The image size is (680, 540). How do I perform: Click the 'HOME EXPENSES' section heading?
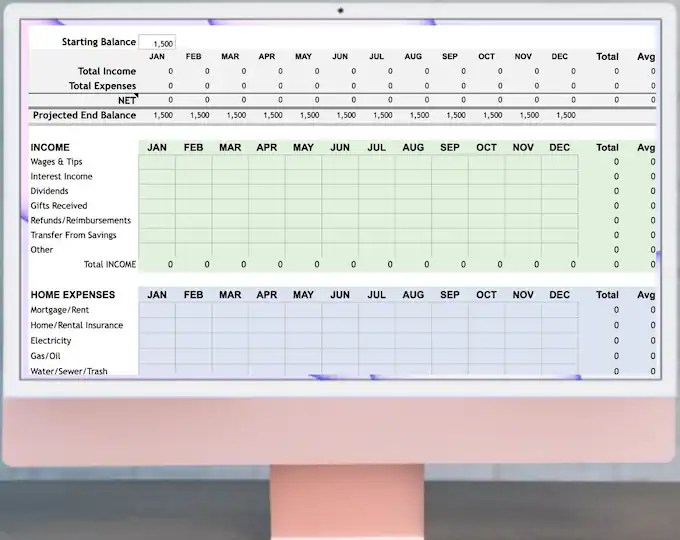73,295
